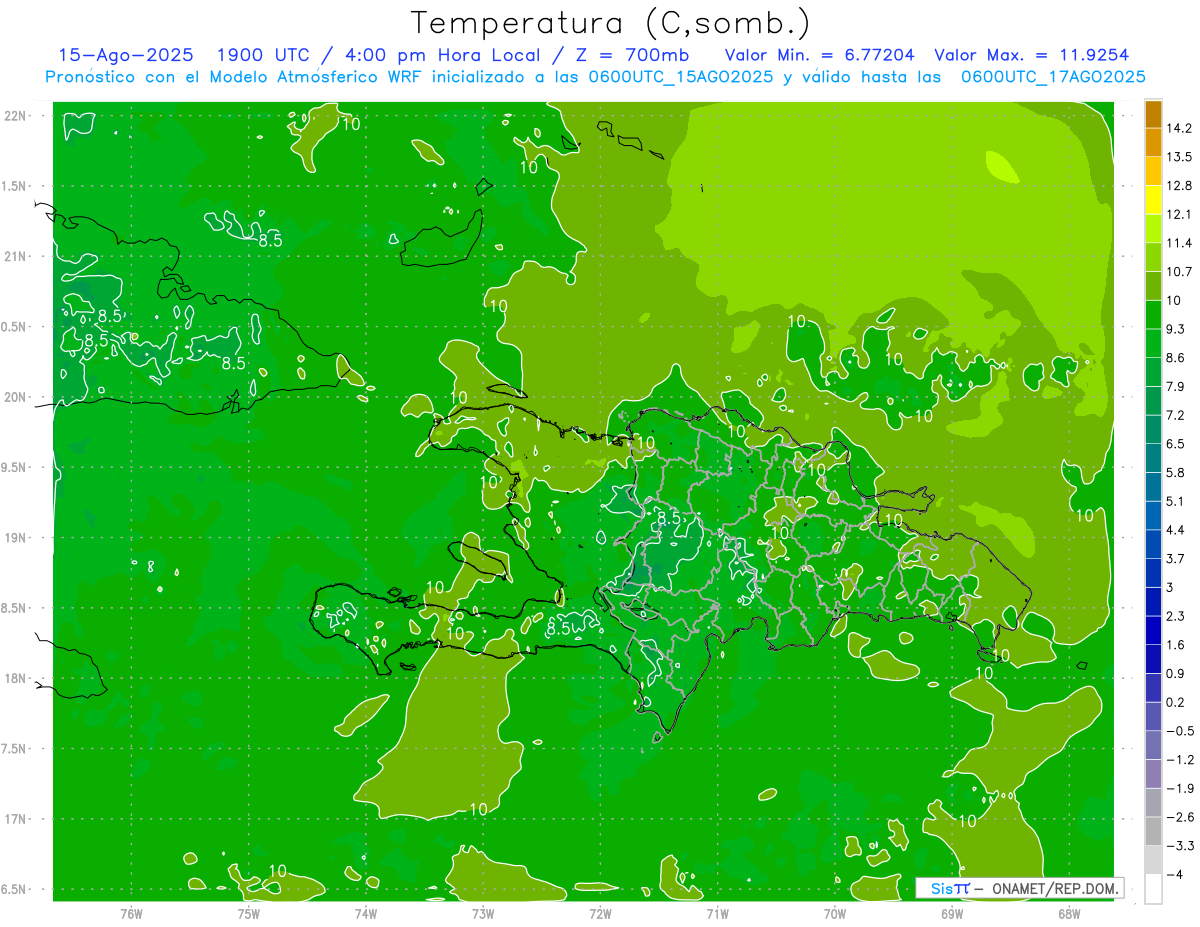The width and height of the screenshot is (1200, 927).
Task: Click the '5.8' colorbar value
Action: [x=1175, y=472]
